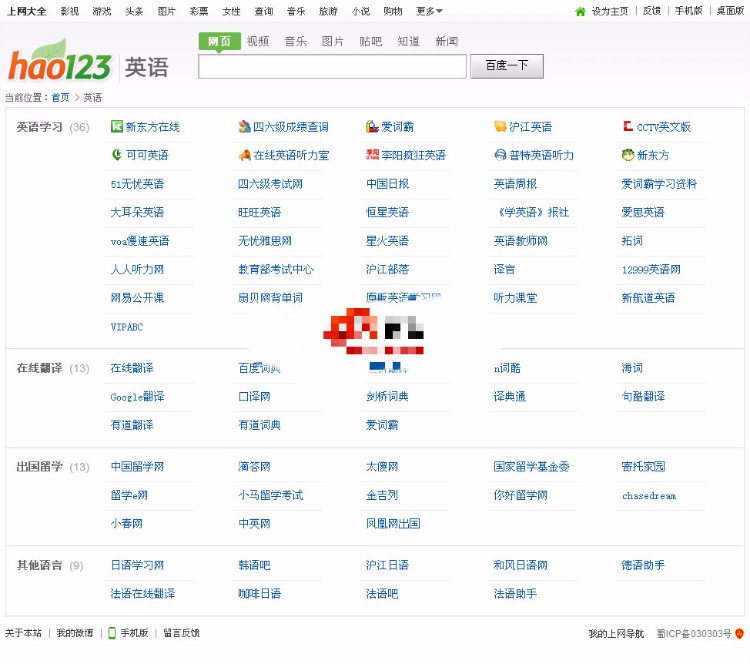Focus the Baidu search input field
750x664 pixels.
(x=332, y=66)
